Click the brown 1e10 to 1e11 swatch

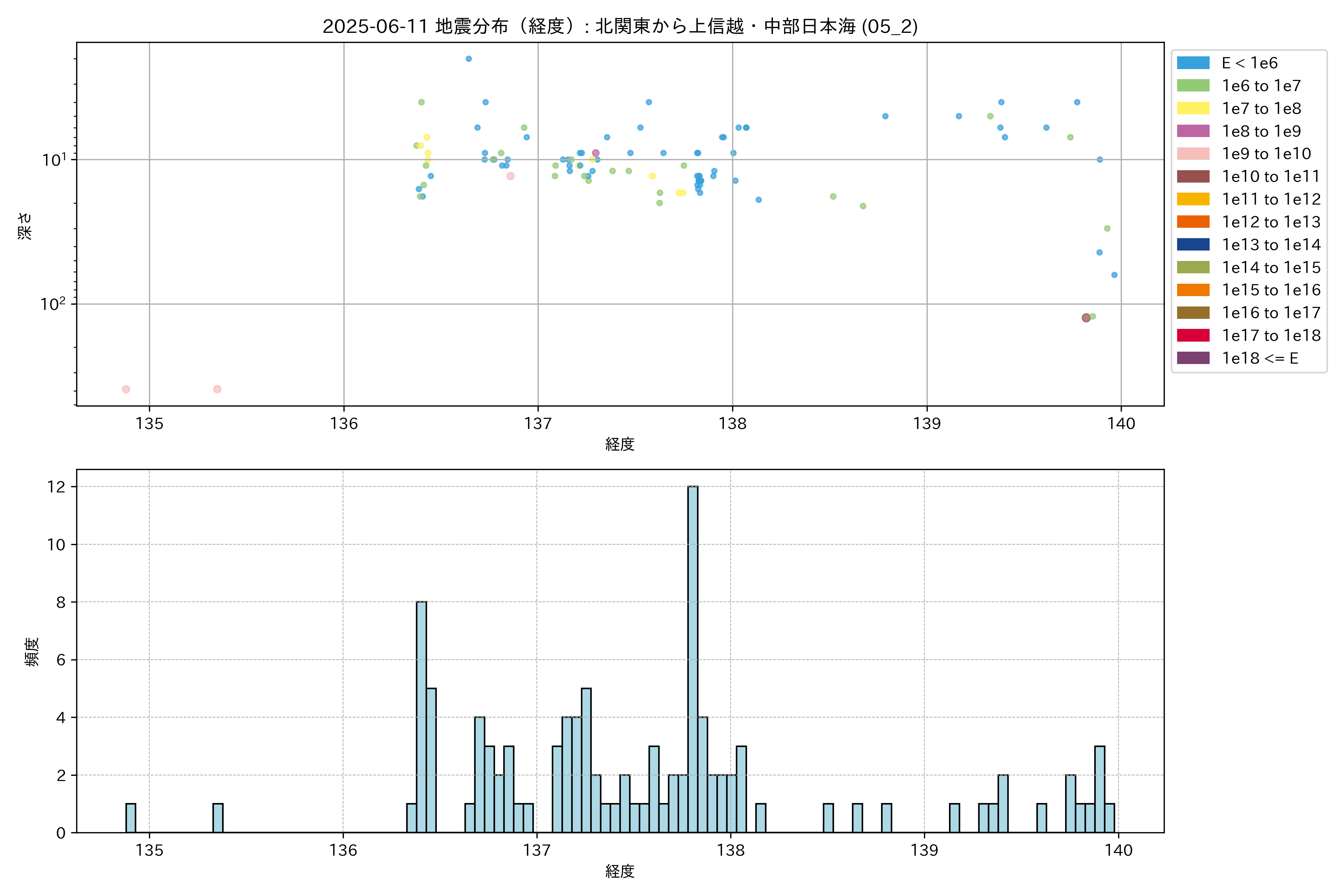click(1192, 177)
